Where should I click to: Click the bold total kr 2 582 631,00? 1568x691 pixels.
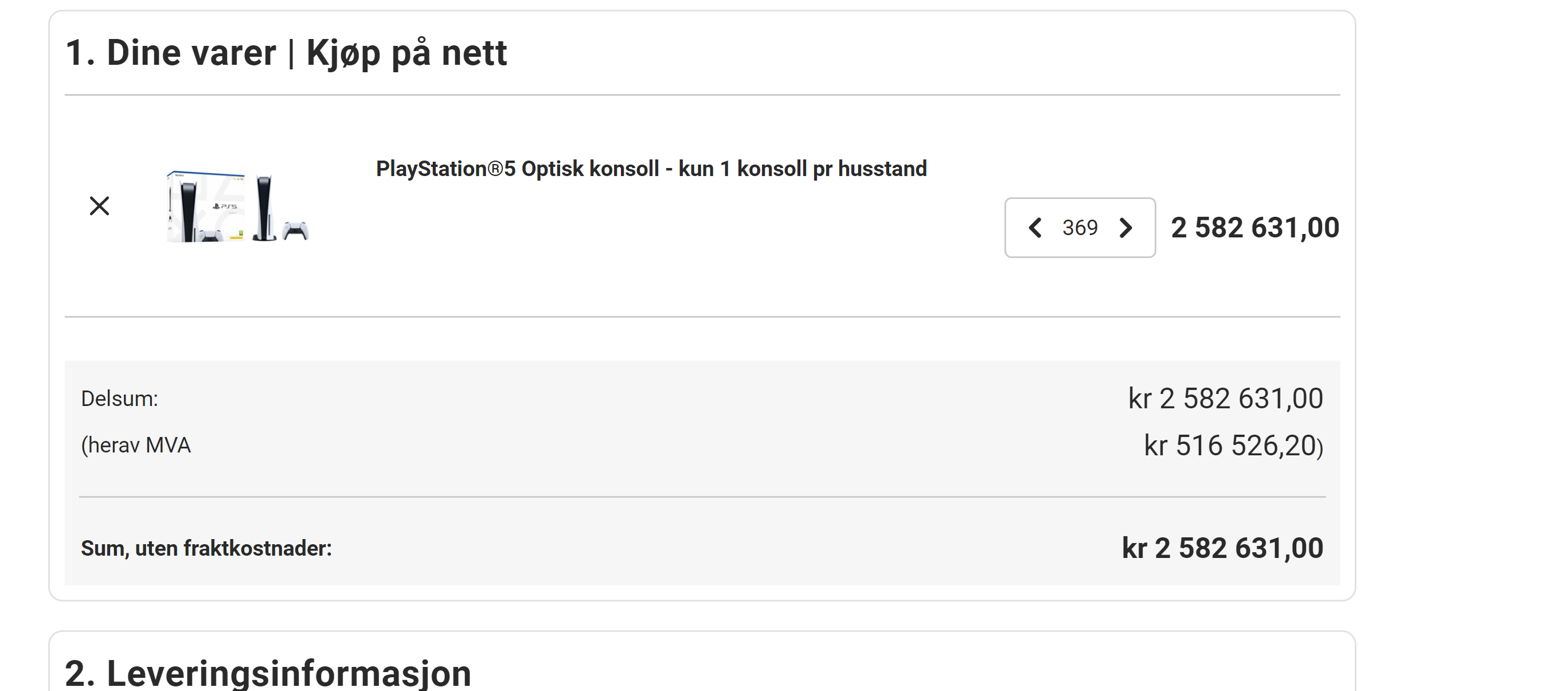point(1222,548)
